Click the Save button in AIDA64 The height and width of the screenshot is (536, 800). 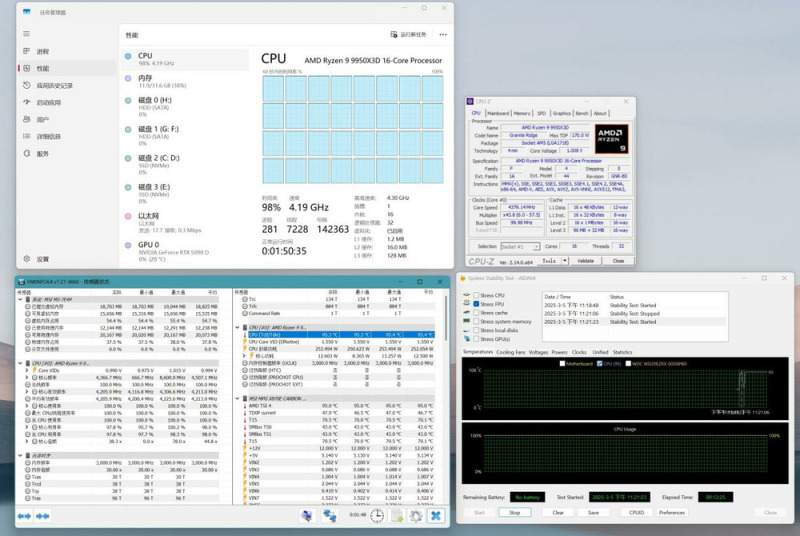[593, 512]
